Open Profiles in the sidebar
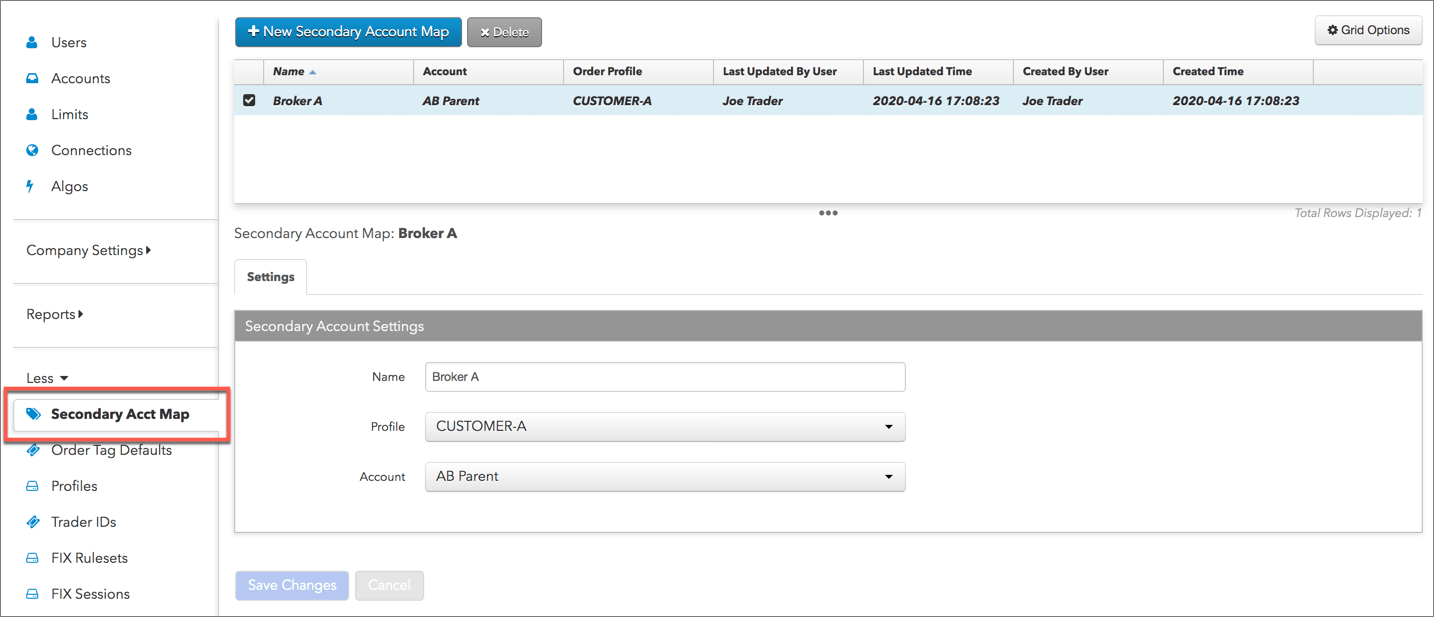Viewport: 1434px width, 617px height. click(x=74, y=486)
